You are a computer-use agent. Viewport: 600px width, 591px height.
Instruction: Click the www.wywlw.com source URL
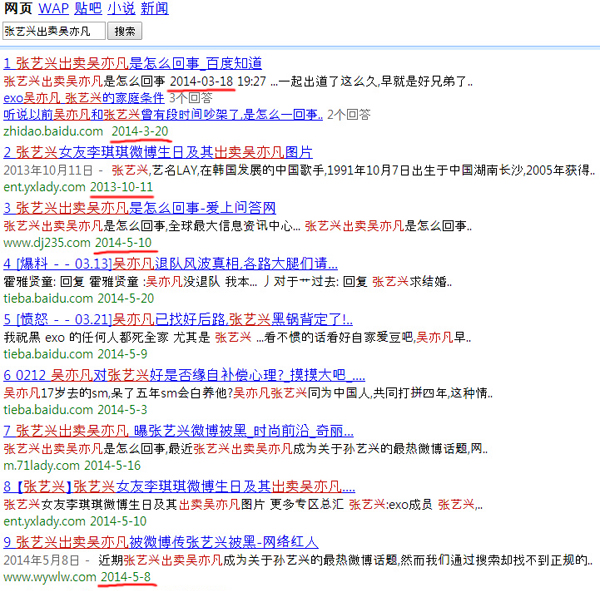click(x=48, y=577)
